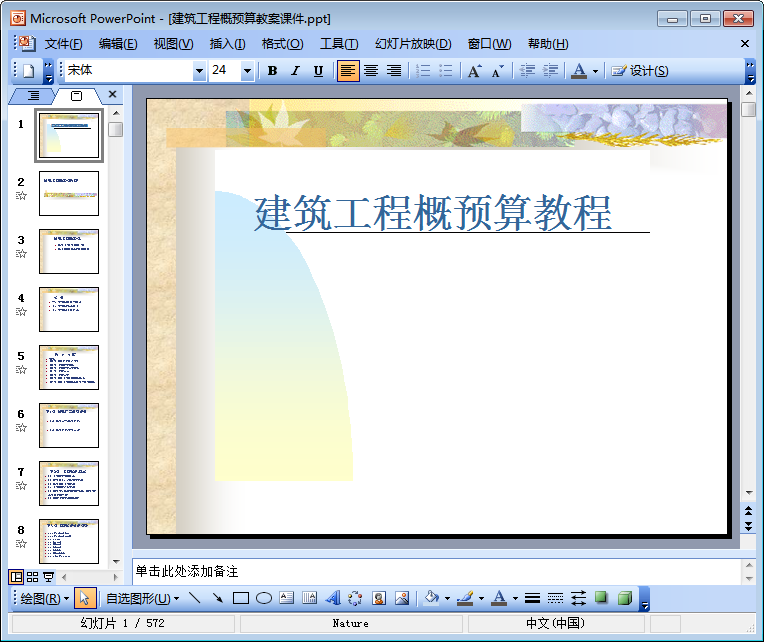
Task: Apply fill color bucket
Action: 431,598
